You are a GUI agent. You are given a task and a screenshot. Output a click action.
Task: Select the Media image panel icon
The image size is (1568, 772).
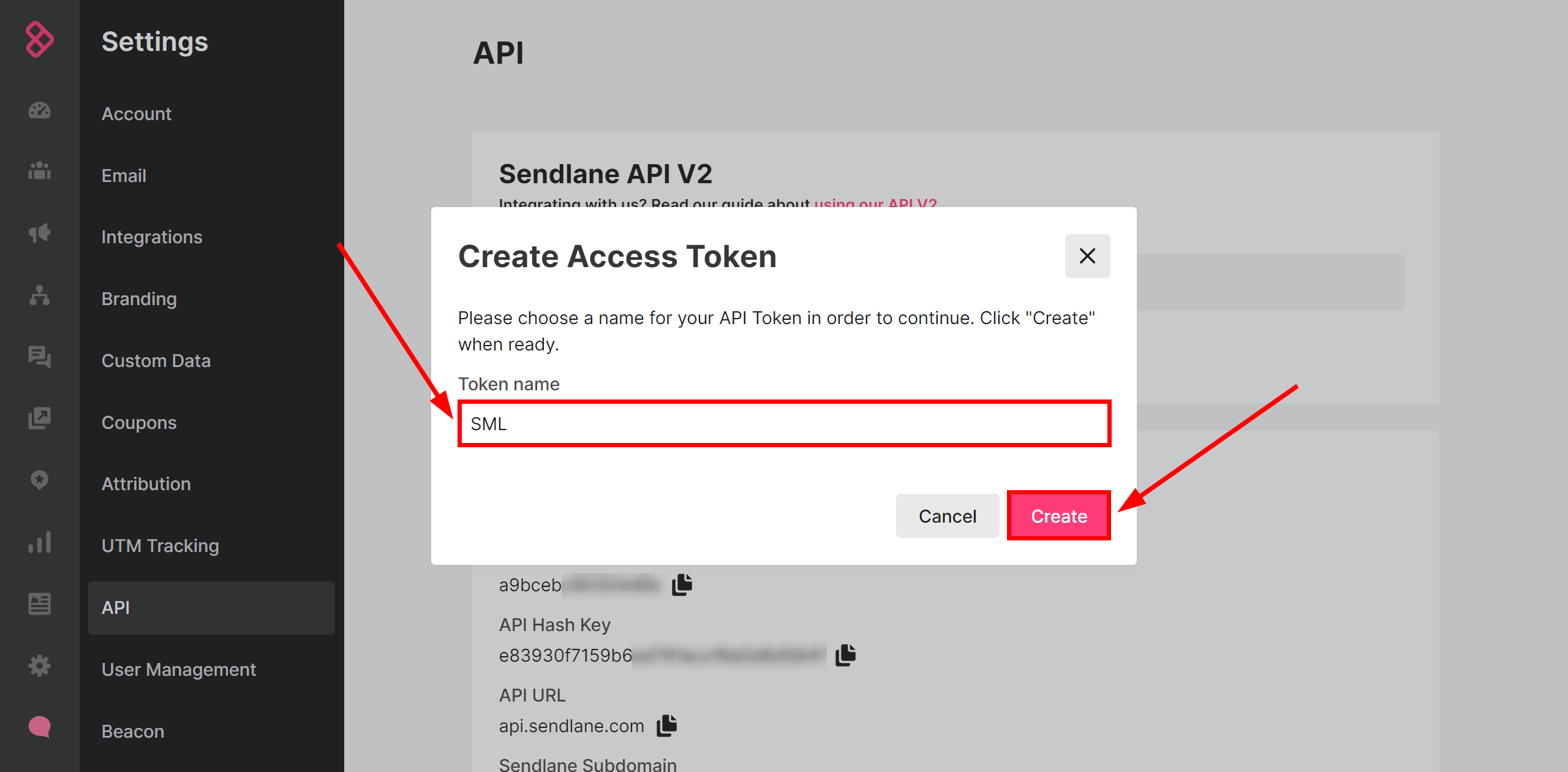pyautogui.click(x=40, y=416)
